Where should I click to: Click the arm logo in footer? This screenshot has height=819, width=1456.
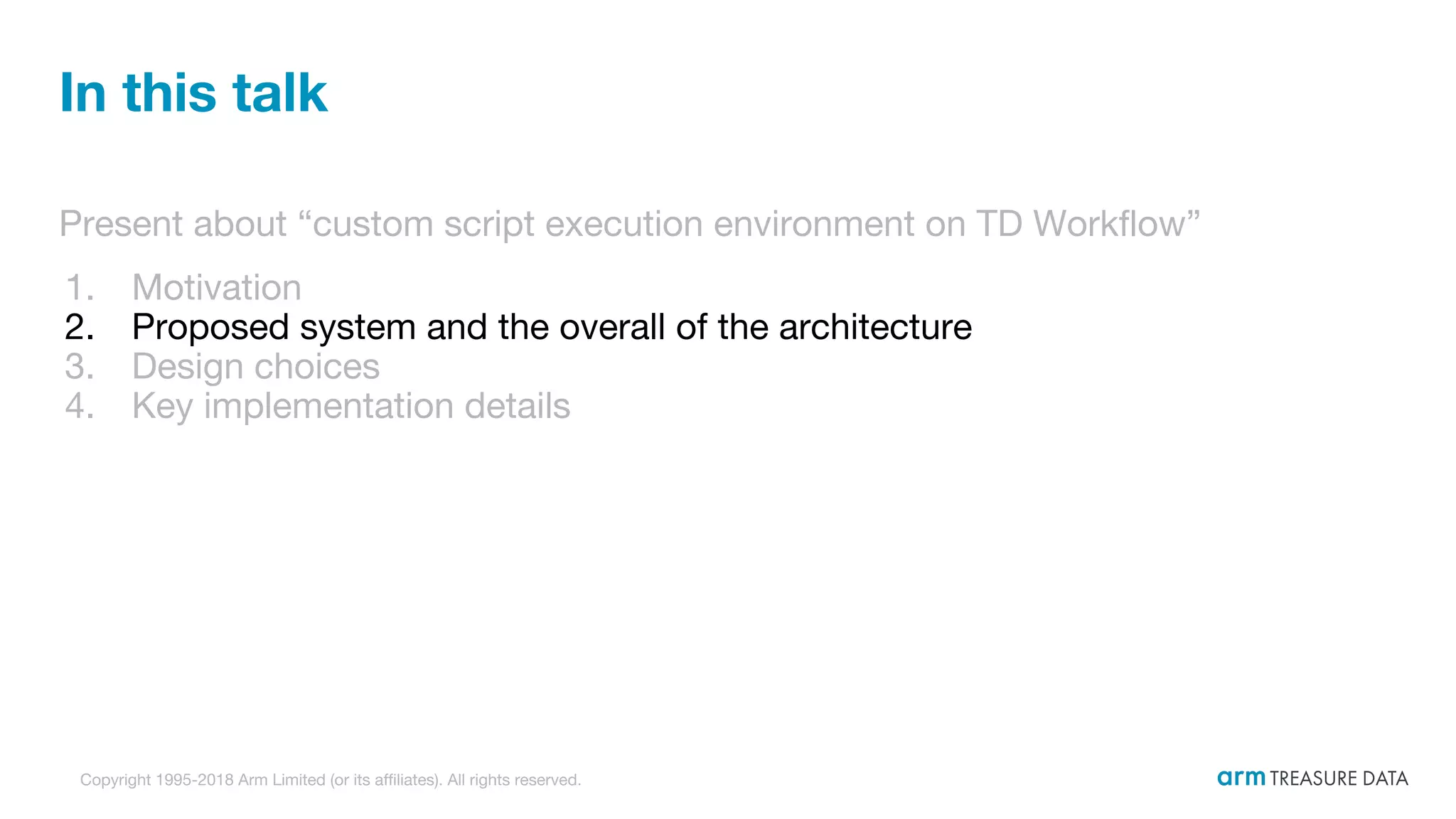(x=1241, y=778)
